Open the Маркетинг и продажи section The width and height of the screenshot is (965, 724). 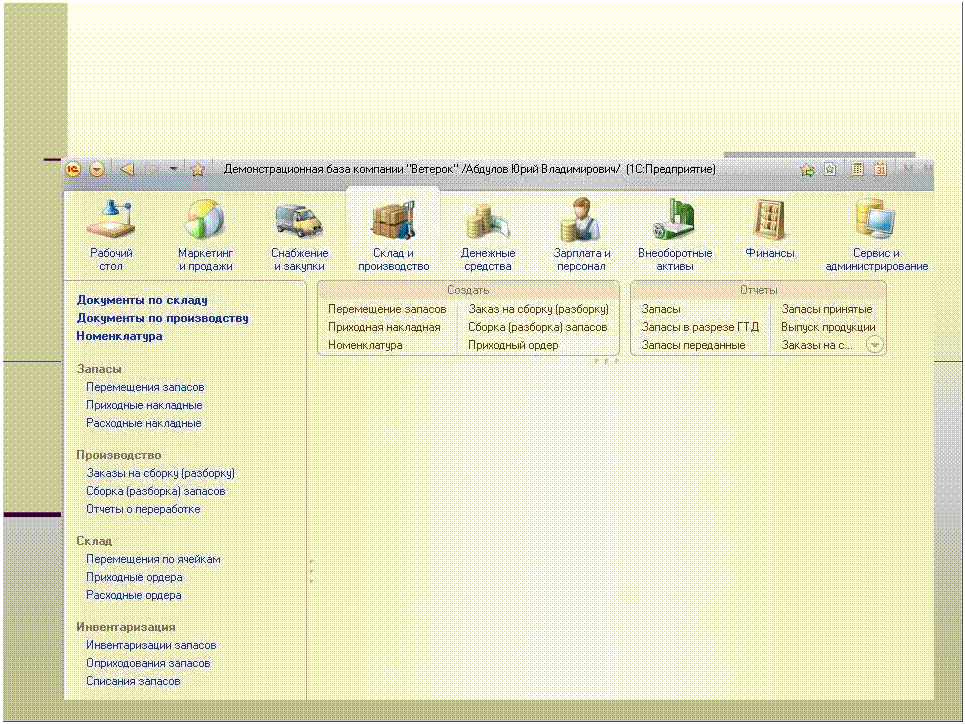tap(206, 235)
